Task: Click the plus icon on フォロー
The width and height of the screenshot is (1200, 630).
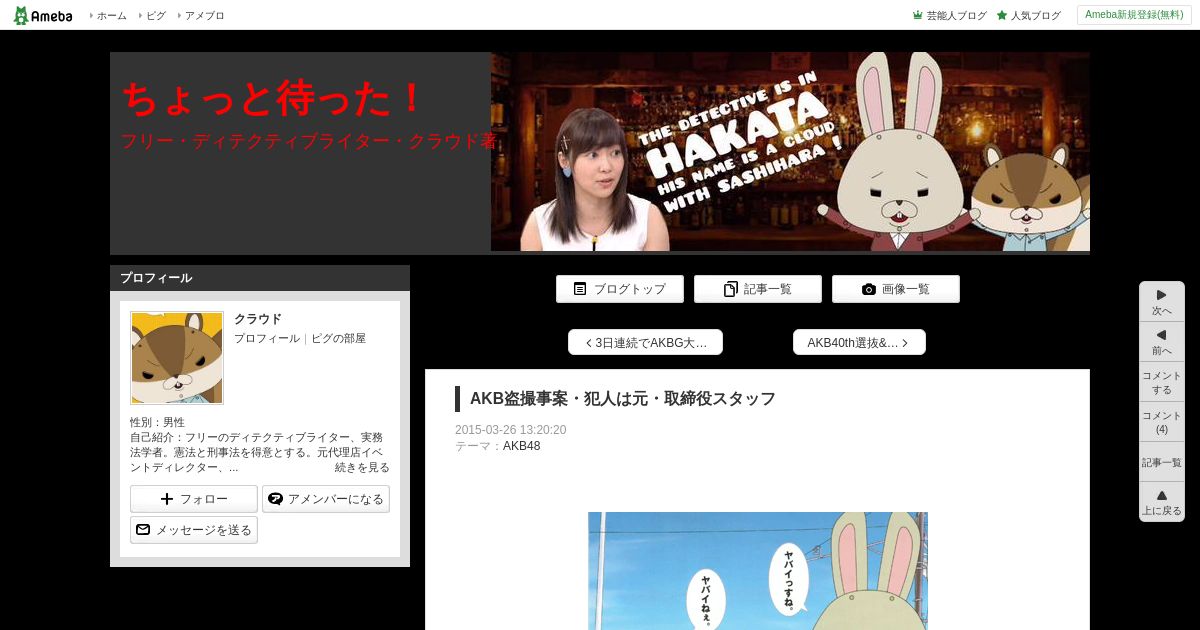Action: tap(167, 499)
